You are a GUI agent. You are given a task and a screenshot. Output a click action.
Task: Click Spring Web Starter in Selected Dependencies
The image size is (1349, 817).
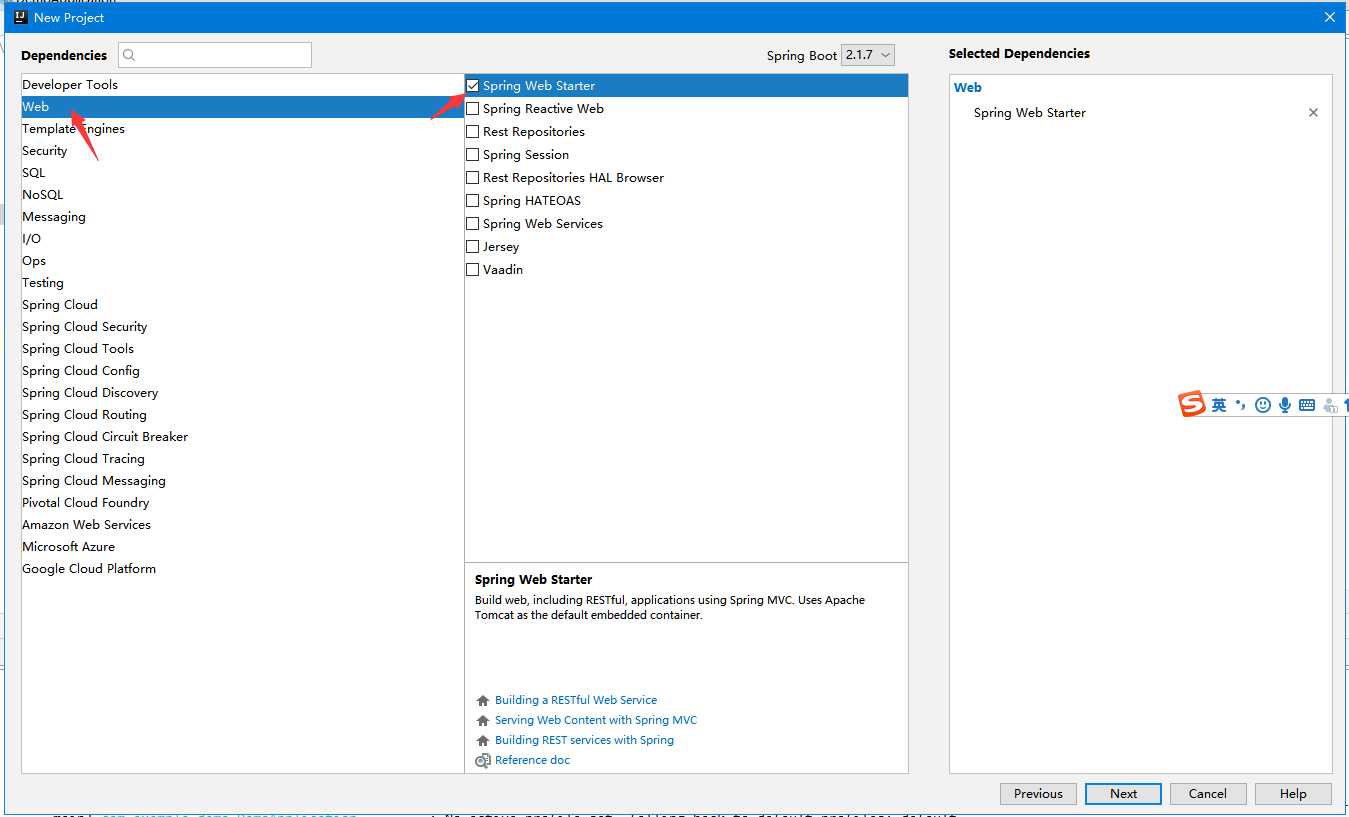pyautogui.click(x=1030, y=113)
